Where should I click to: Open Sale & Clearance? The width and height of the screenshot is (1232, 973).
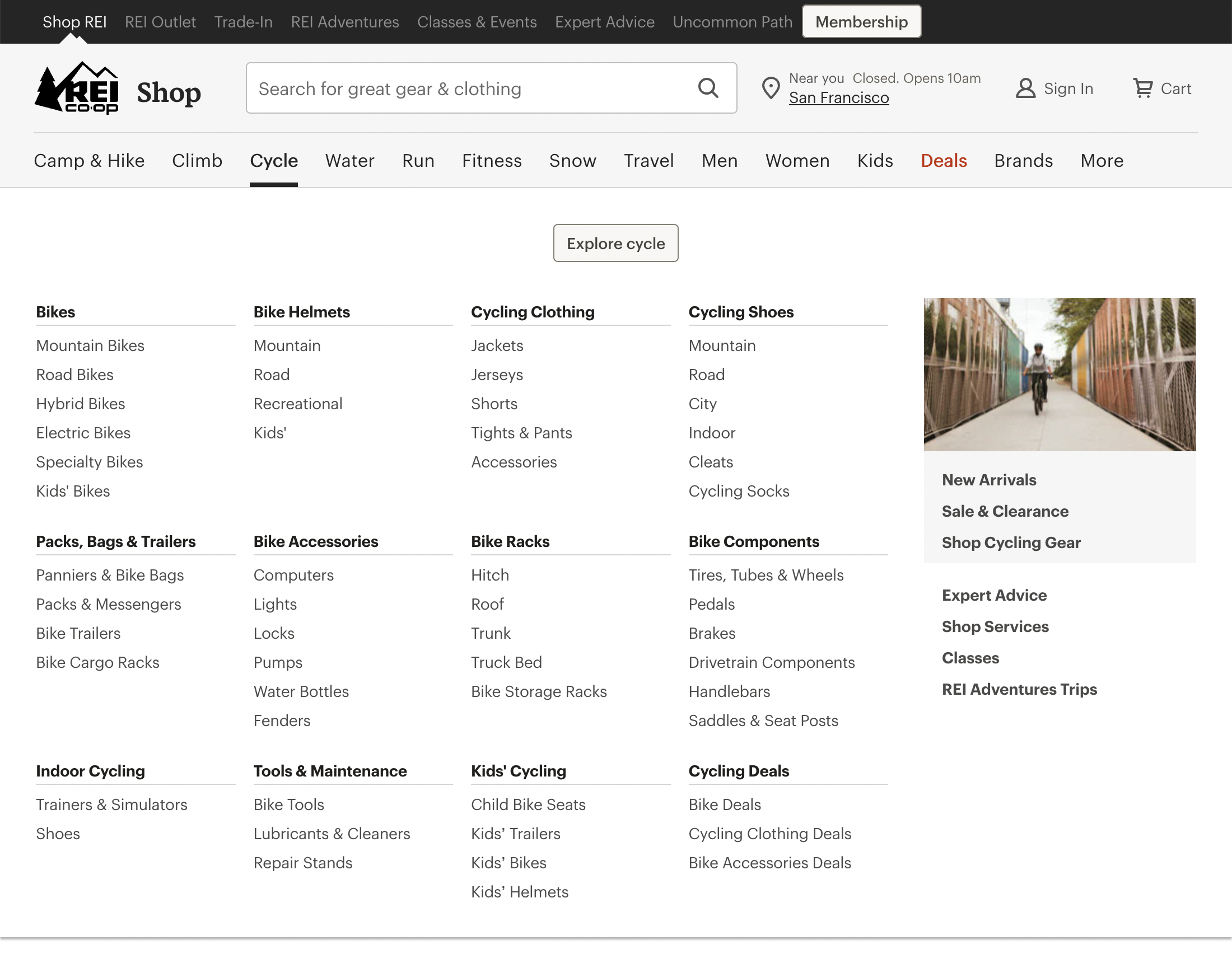coord(1005,511)
